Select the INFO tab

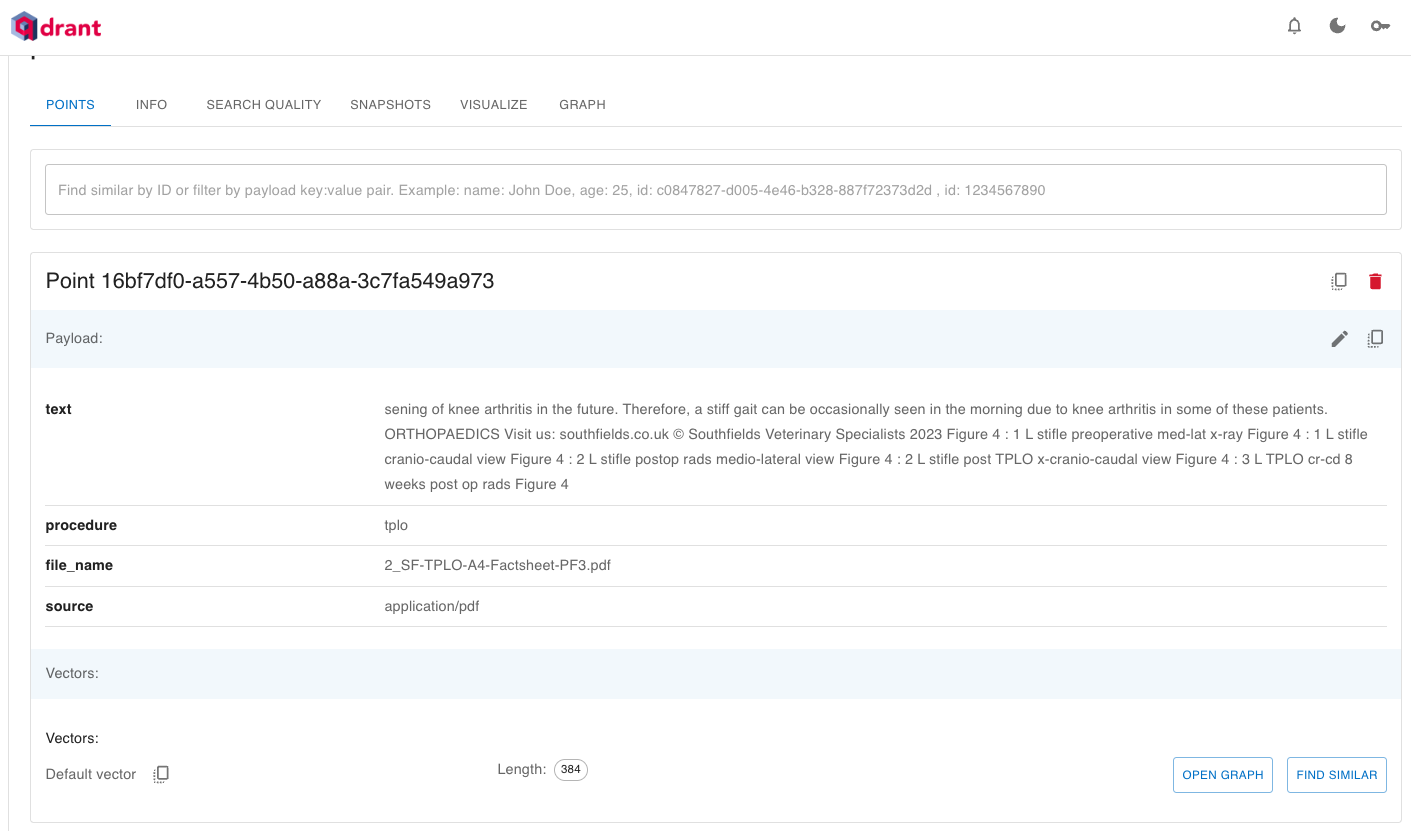(151, 104)
